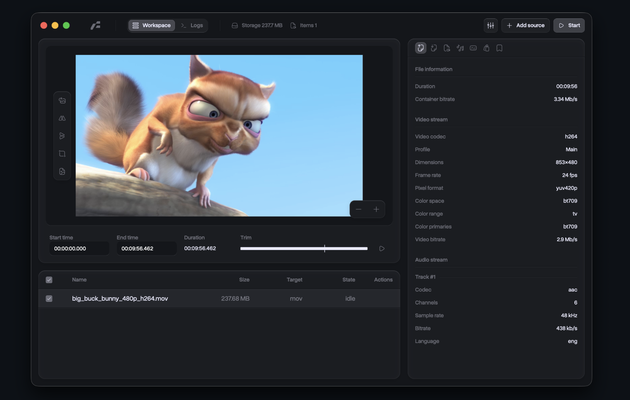Click the Trim slider track
Screen dimensions: 630x400
304,249
